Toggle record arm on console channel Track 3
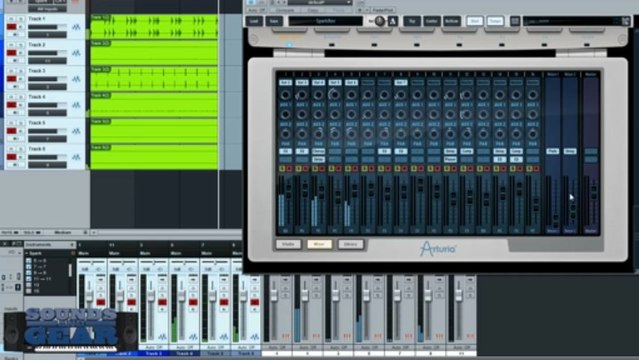Screen dimensions: 639x360 [162, 302]
